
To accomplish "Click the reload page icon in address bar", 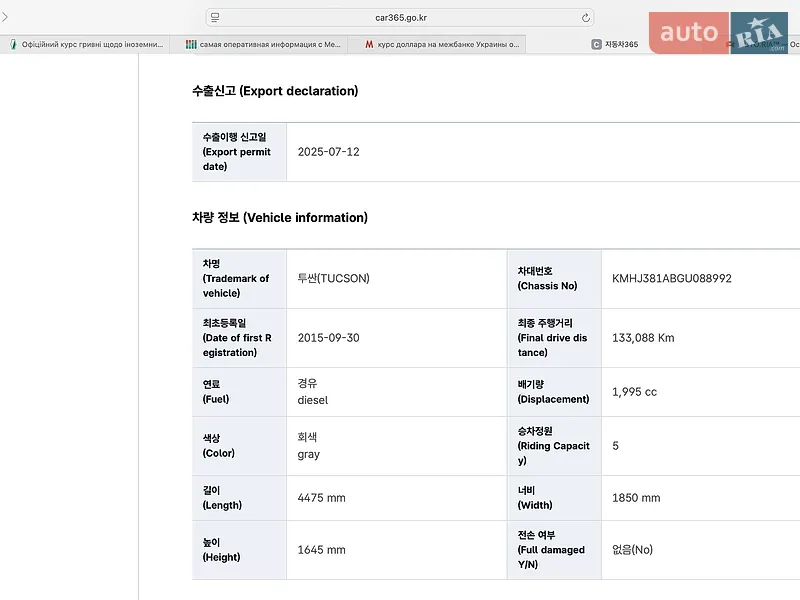I will point(586,18).
